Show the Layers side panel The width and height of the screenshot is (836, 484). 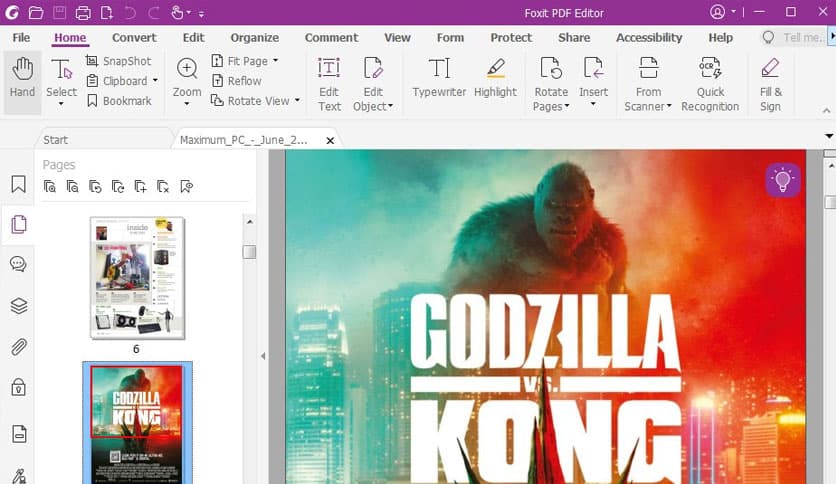click(x=18, y=306)
